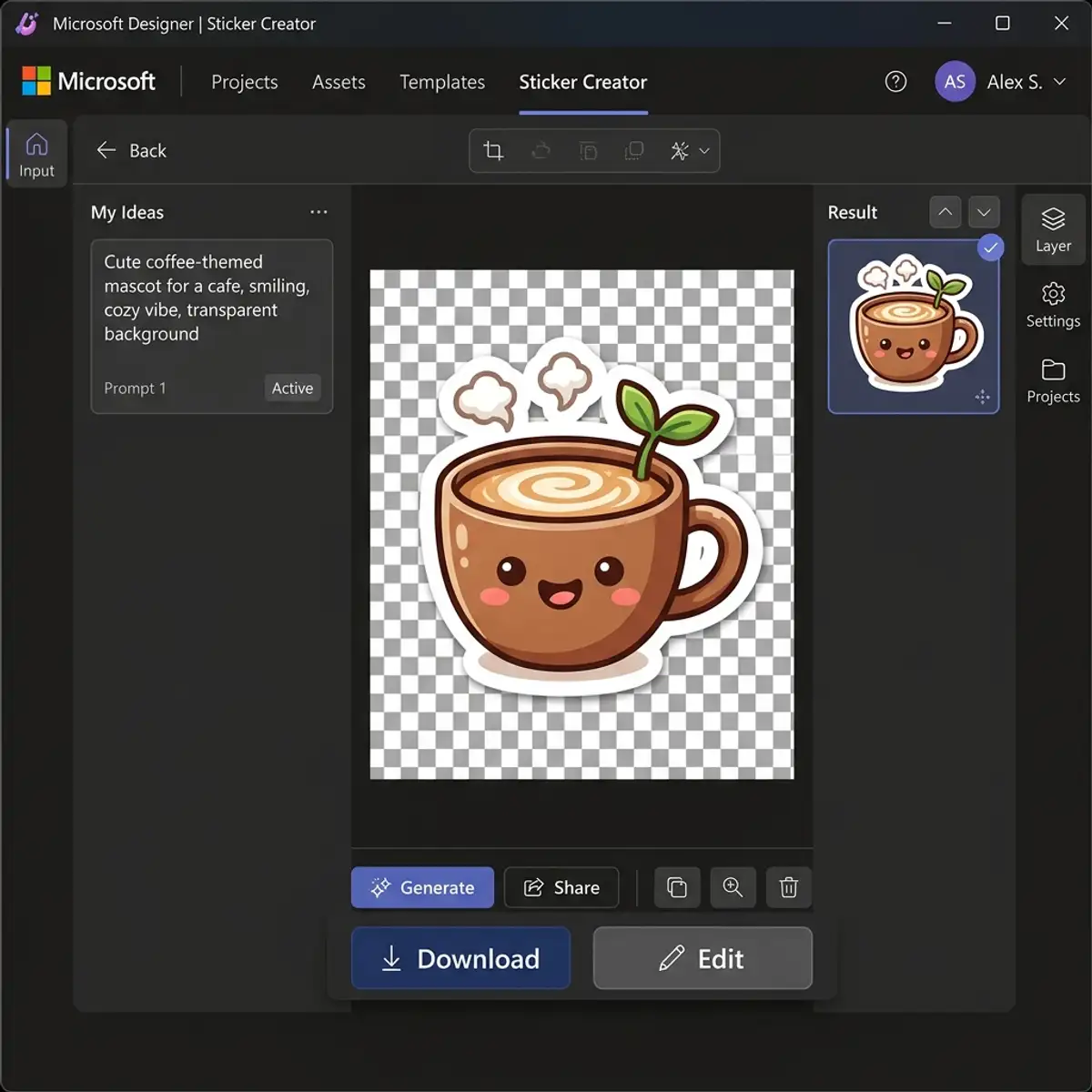Viewport: 1092px width, 1092px height.
Task: Show previous result with up chevron
Action: [945, 212]
